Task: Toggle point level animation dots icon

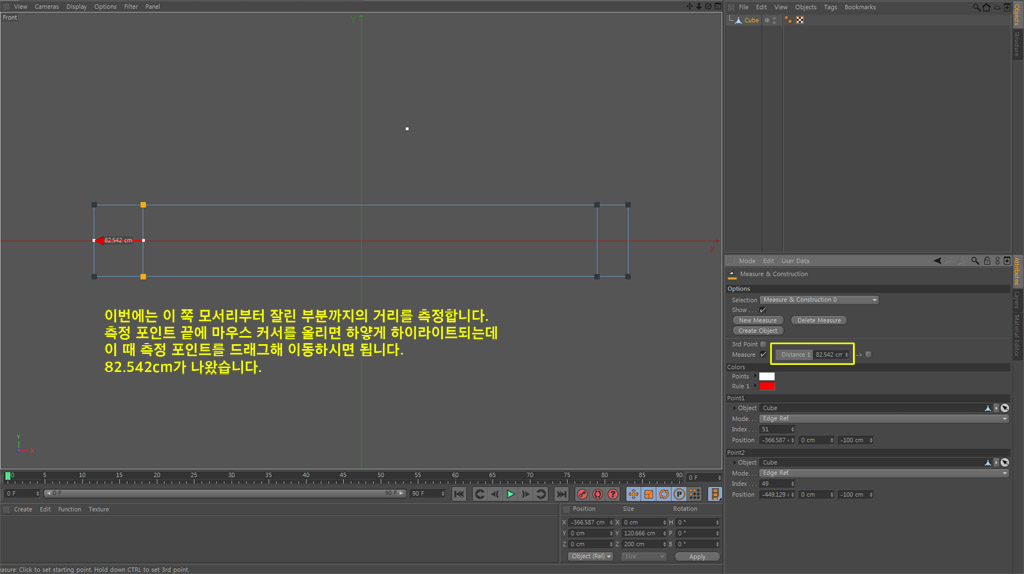Action: click(x=695, y=494)
